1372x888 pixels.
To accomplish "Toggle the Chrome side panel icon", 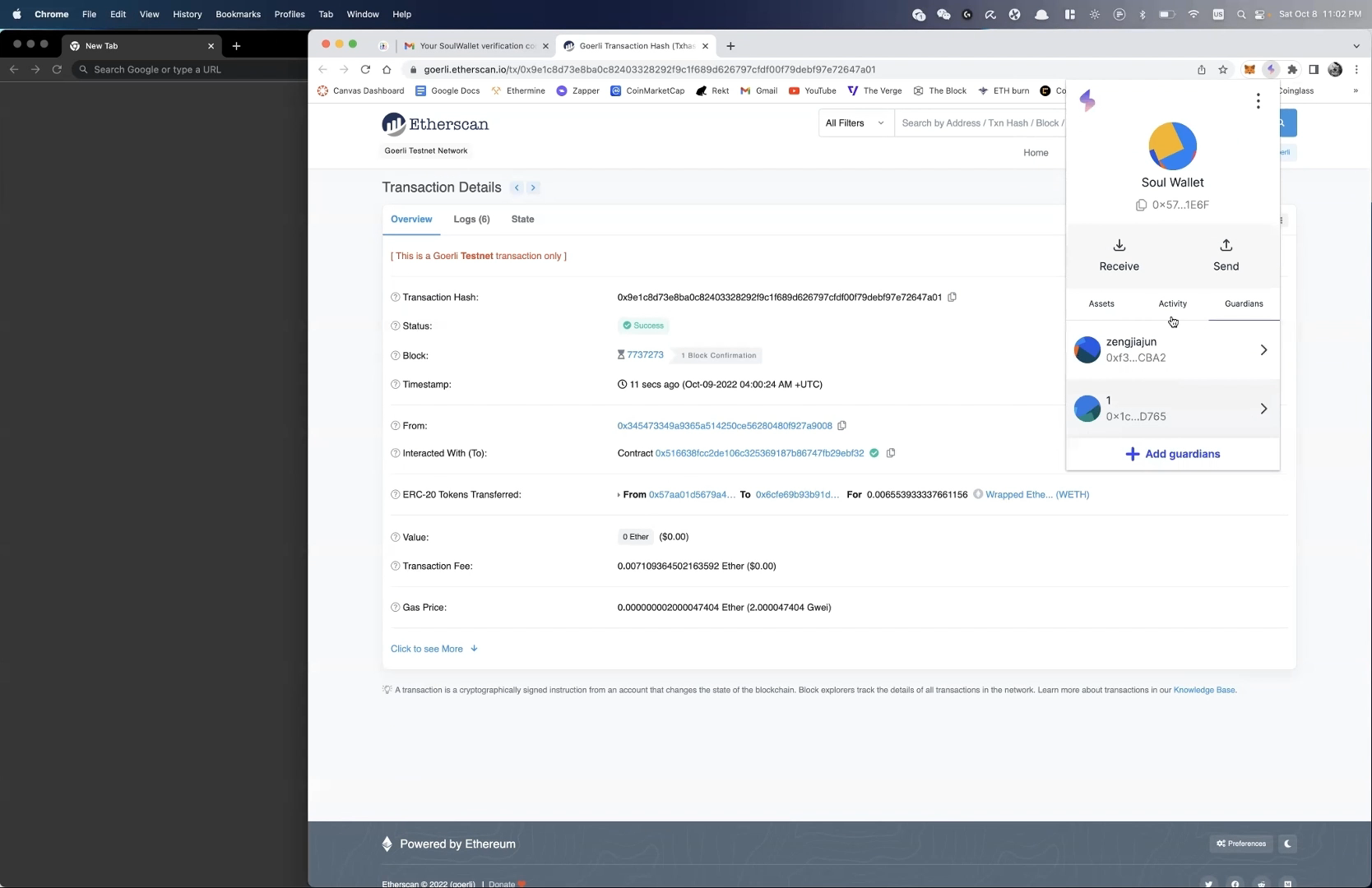I will click(x=1314, y=69).
